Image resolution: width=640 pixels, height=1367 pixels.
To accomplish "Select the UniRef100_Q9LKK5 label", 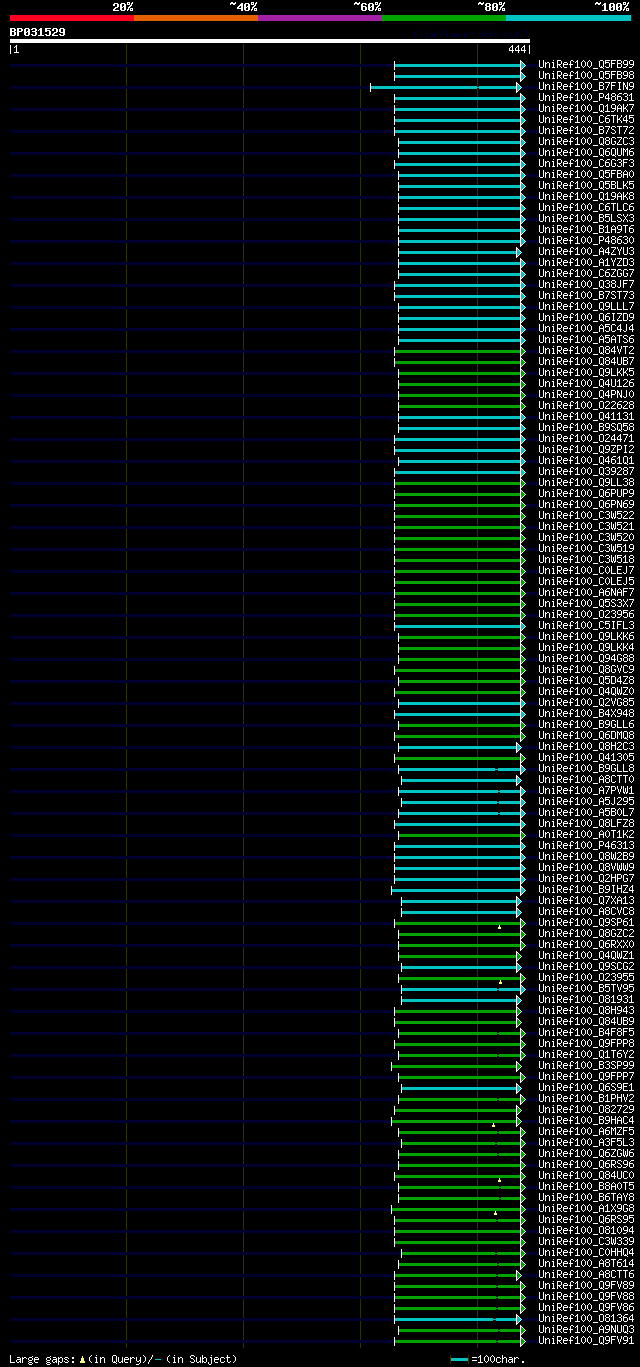I will 586,372.
